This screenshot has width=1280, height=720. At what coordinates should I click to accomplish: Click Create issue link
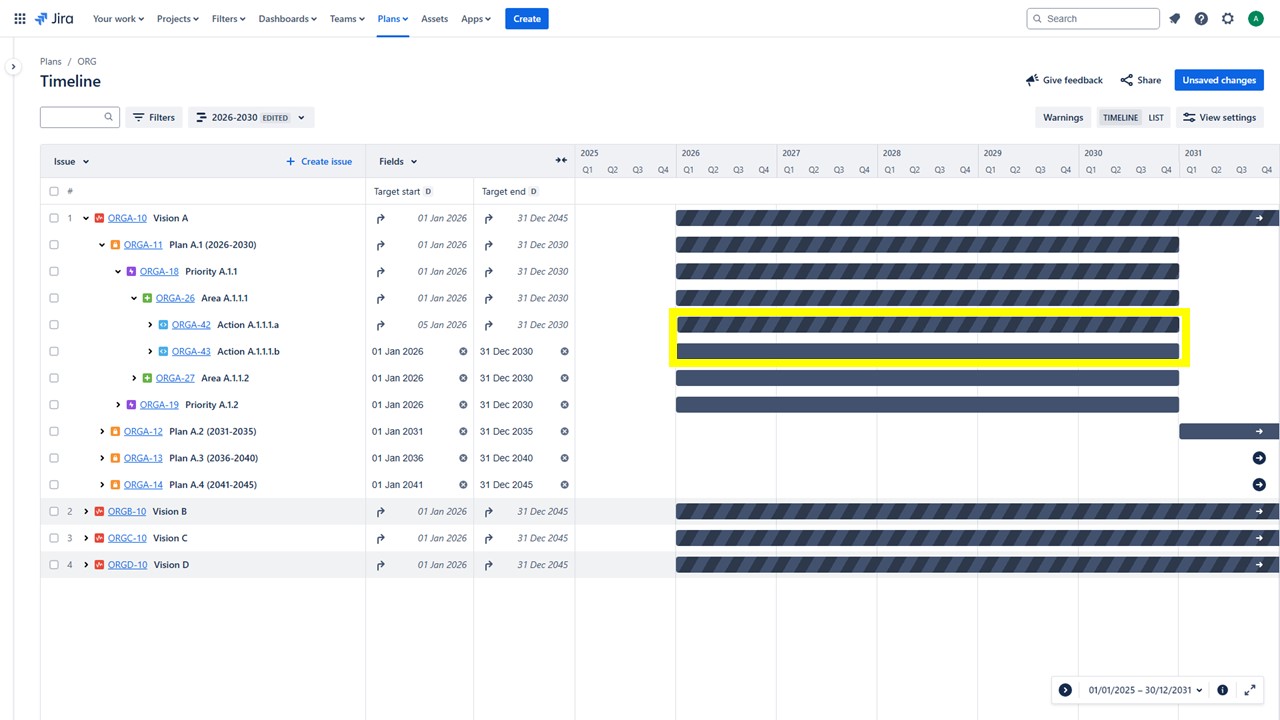(319, 161)
